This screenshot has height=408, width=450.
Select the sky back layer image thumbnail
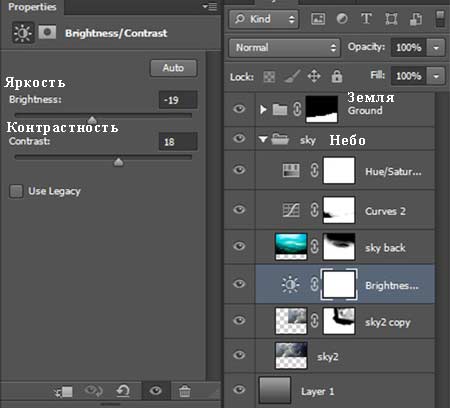[x=291, y=246]
